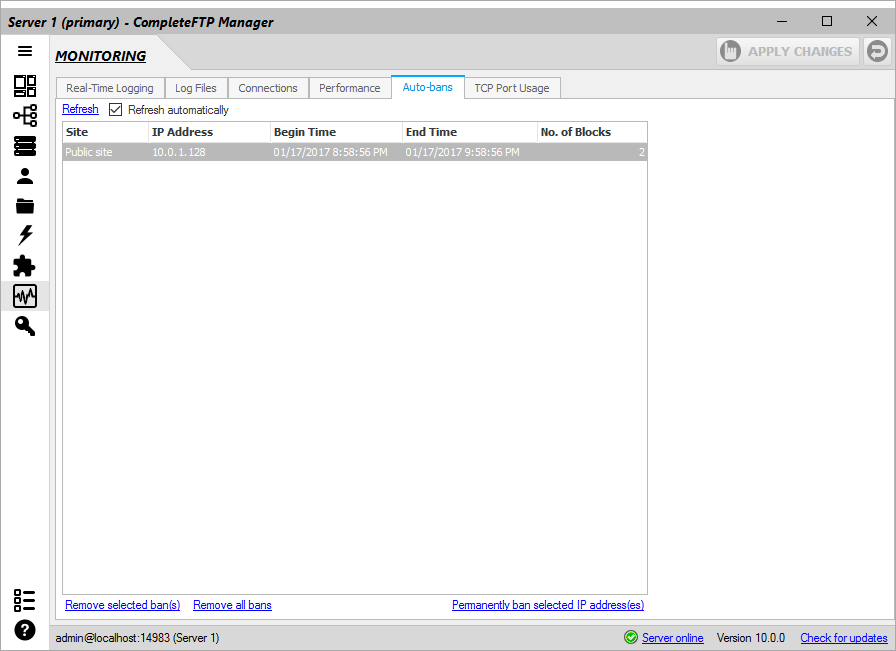The width and height of the screenshot is (896, 651).
Task: Sort by the End Time column header
Action: [470, 132]
